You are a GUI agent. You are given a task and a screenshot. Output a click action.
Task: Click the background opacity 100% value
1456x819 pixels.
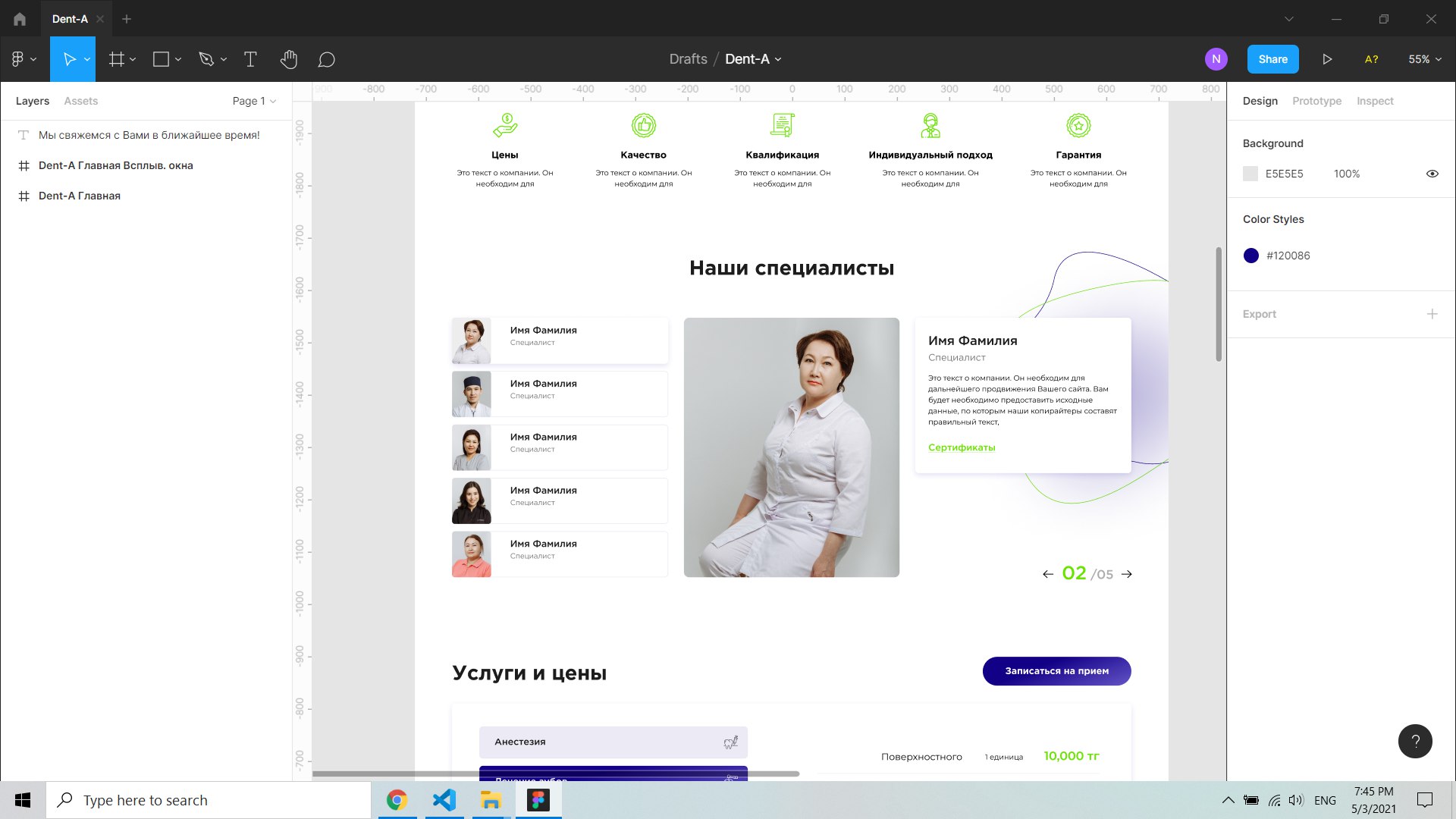tap(1347, 174)
